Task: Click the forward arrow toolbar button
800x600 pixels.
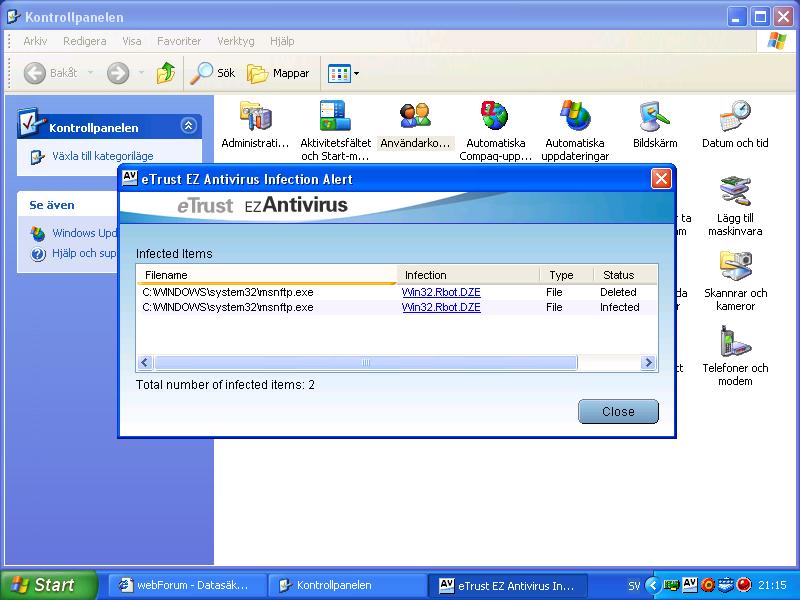Action: pyautogui.click(x=118, y=73)
